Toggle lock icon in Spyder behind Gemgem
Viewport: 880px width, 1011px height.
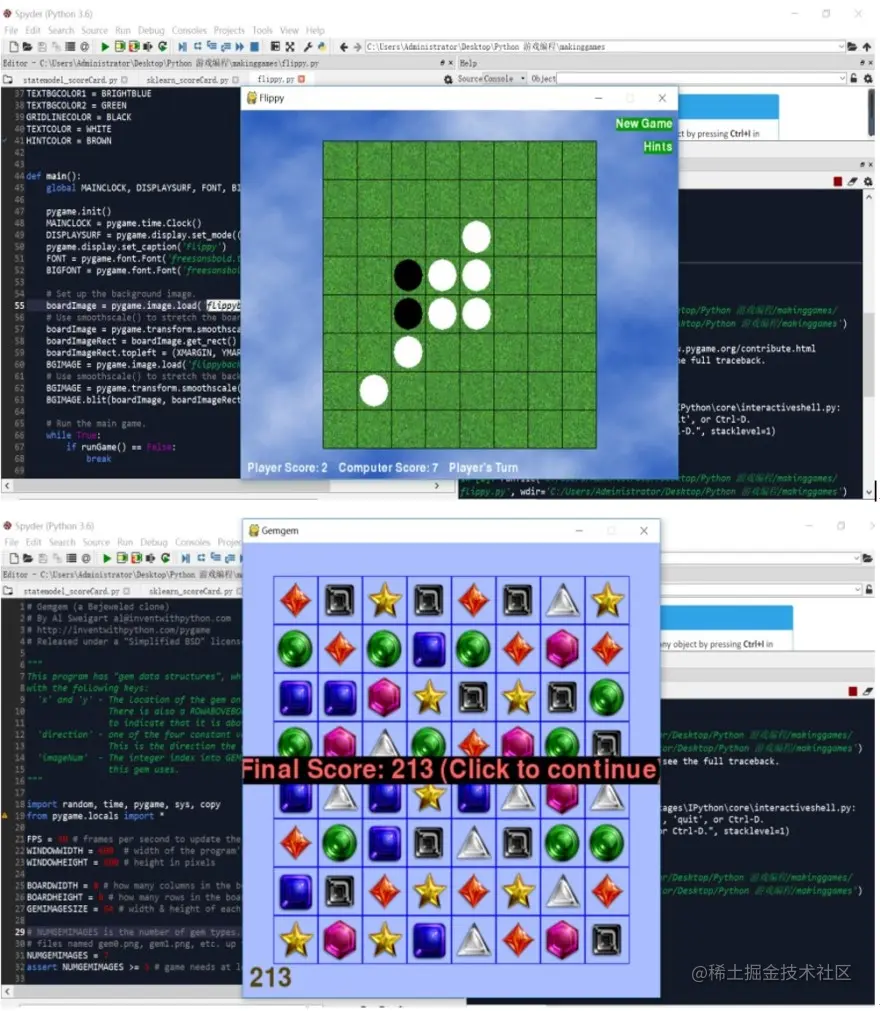[868, 589]
